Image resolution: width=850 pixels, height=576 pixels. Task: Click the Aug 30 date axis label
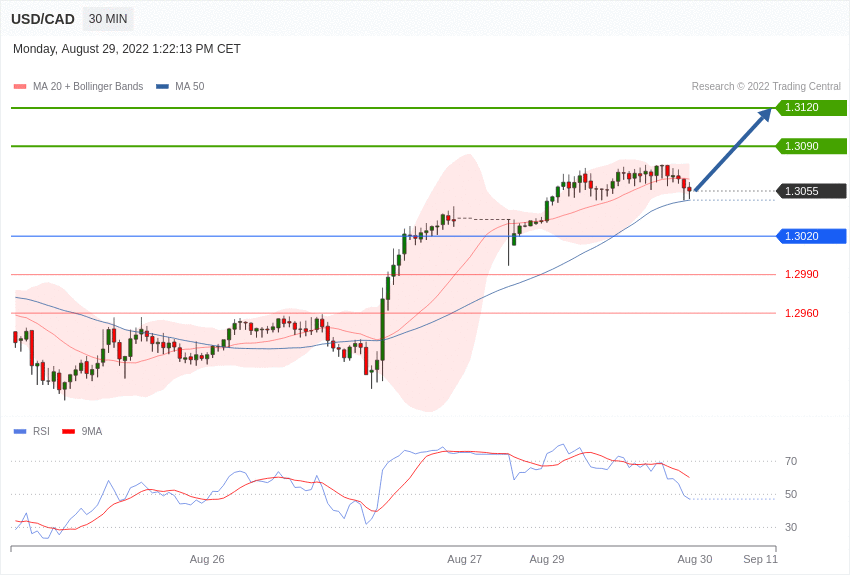pos(695,559)
